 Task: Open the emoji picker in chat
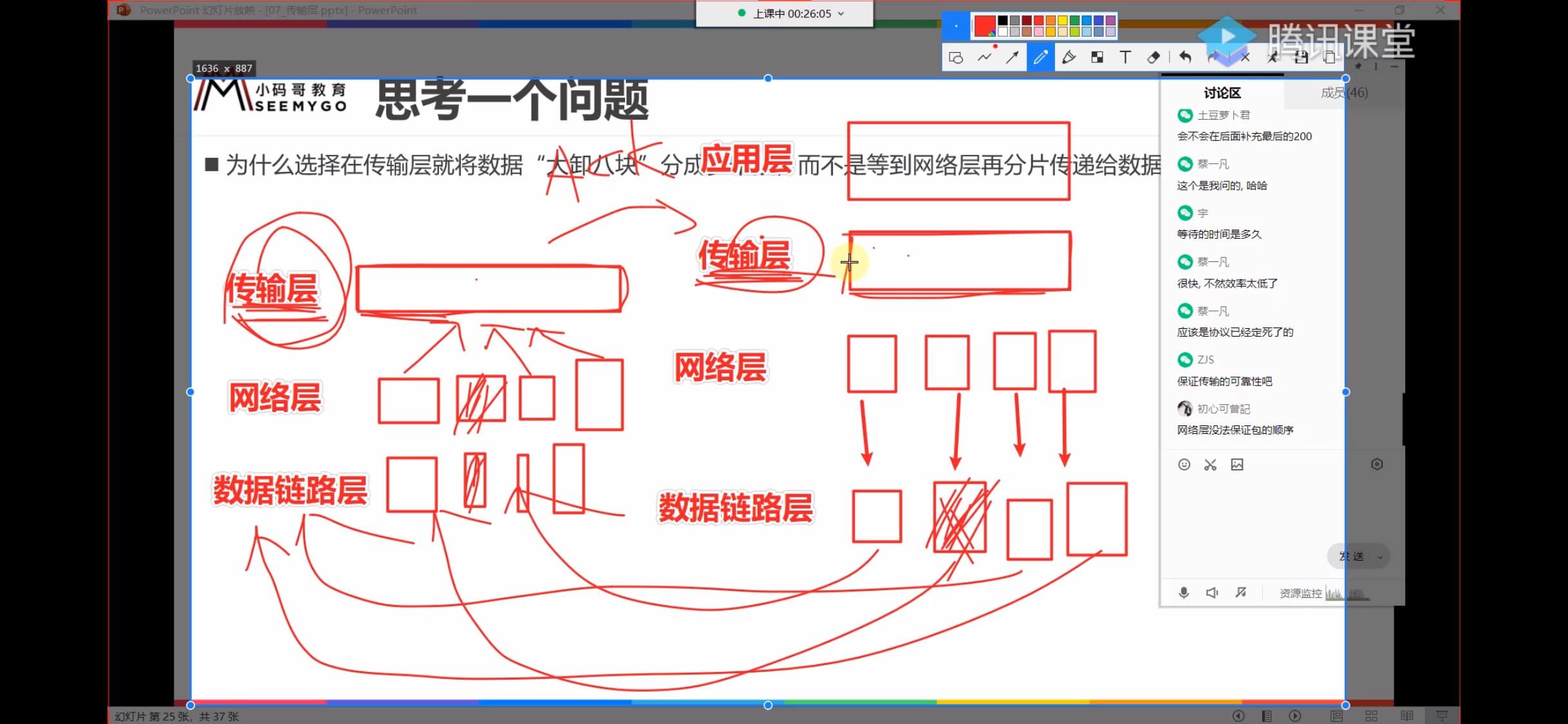coord(1184,465)
